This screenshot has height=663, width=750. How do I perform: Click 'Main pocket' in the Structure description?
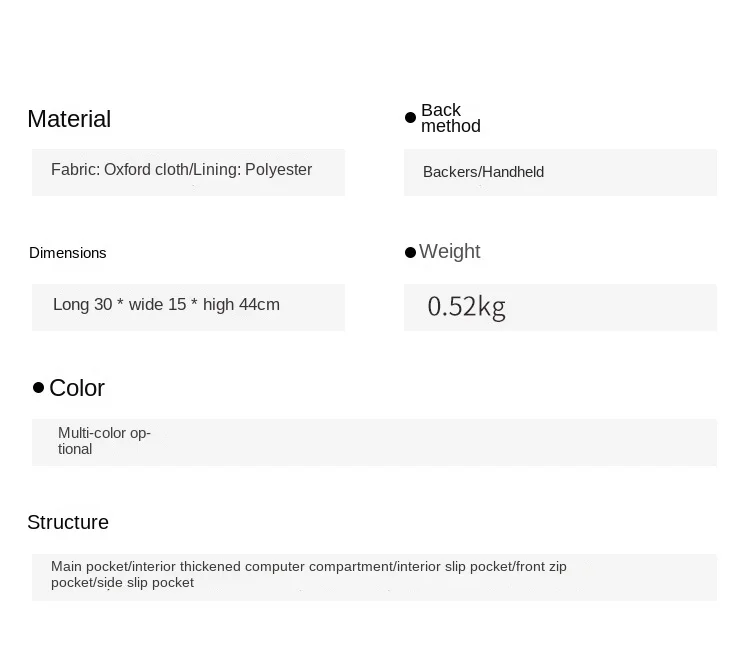(90, 567)
